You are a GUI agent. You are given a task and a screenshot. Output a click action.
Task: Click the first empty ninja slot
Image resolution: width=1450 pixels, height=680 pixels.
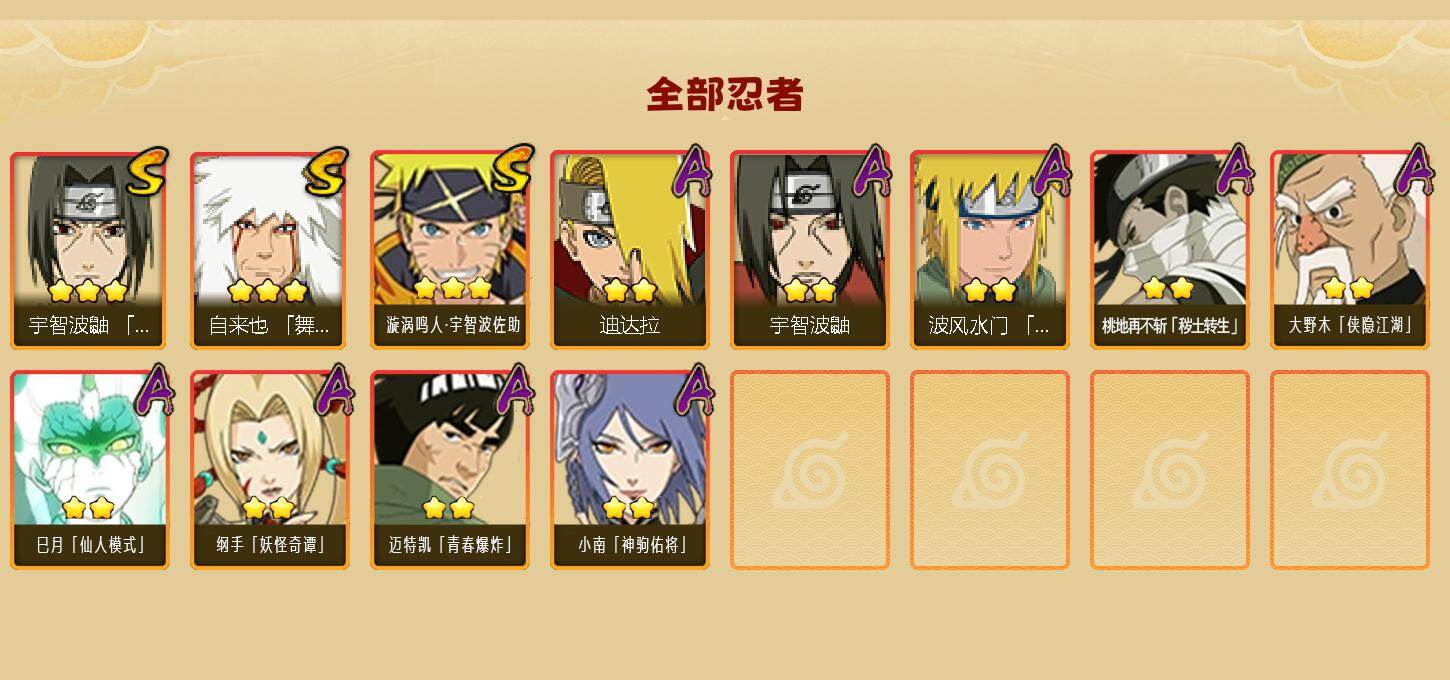click(x=809, y=470)
